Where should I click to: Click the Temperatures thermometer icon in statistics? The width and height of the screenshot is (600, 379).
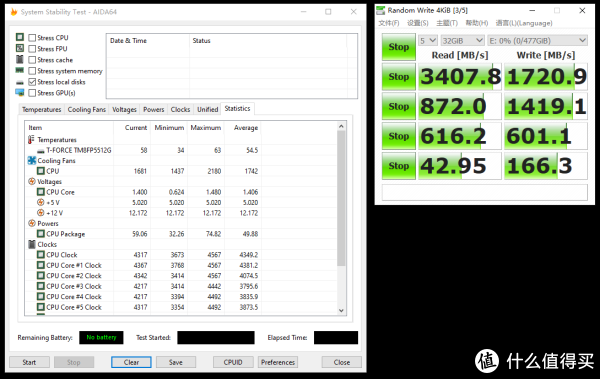(x=31, y=140)
